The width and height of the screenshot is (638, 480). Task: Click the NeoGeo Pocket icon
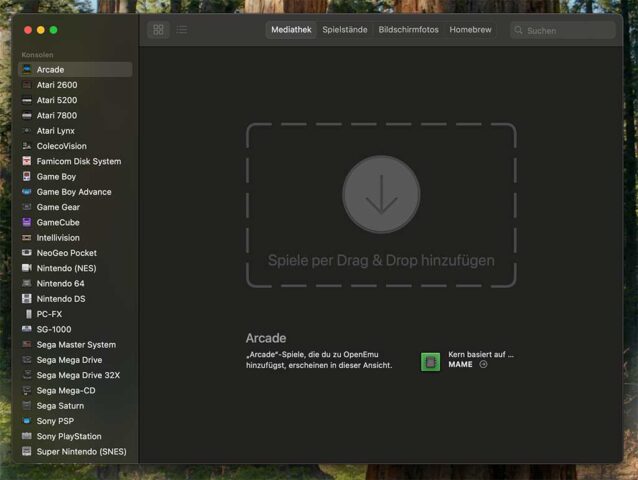[x=27, y=253]
